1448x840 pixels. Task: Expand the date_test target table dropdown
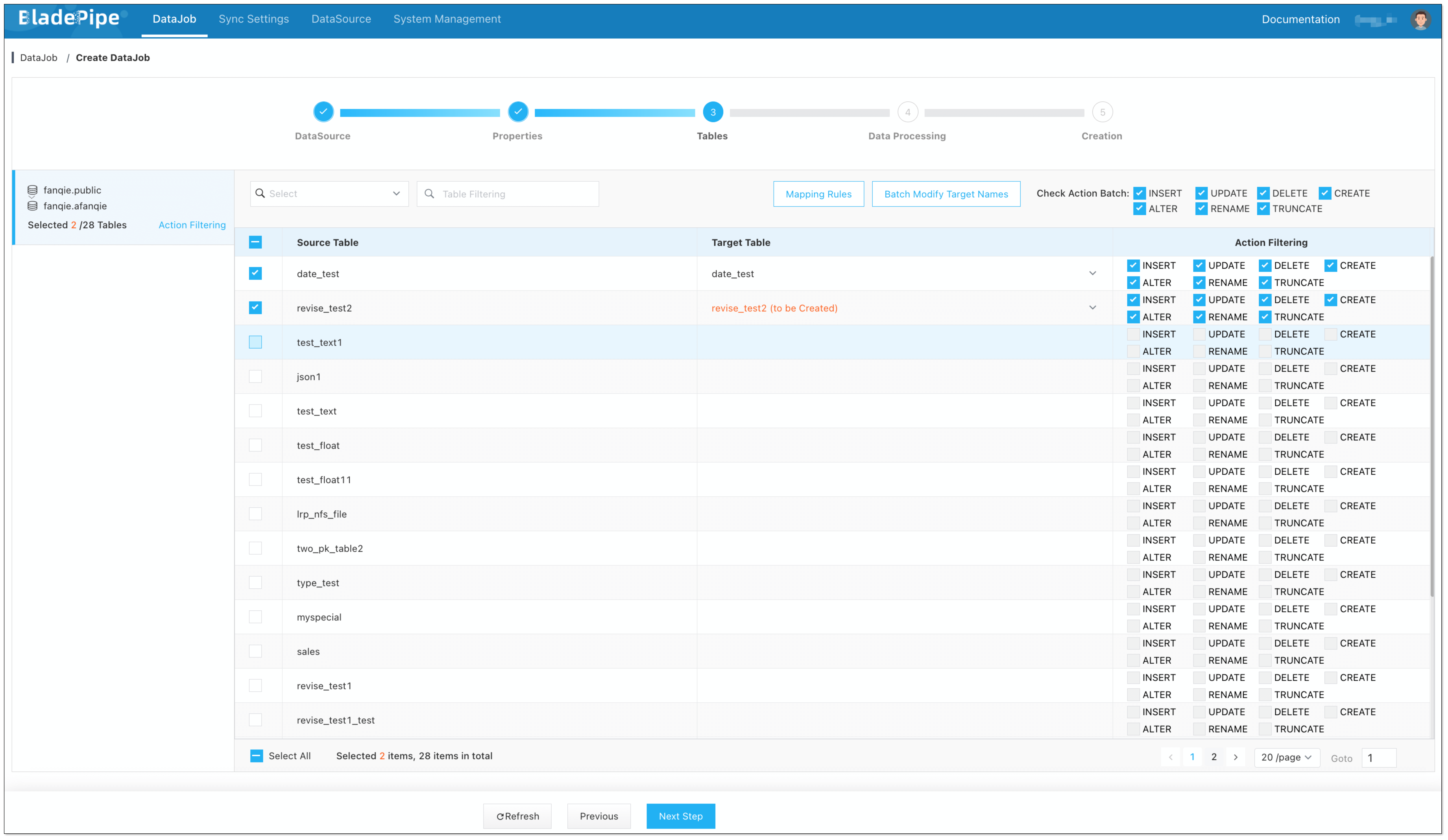(x=1092, y=273)
